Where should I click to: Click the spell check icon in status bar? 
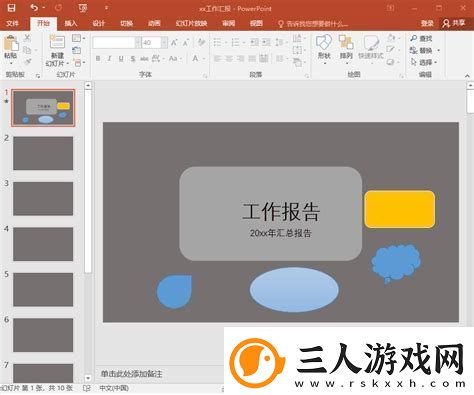(86, 388)
